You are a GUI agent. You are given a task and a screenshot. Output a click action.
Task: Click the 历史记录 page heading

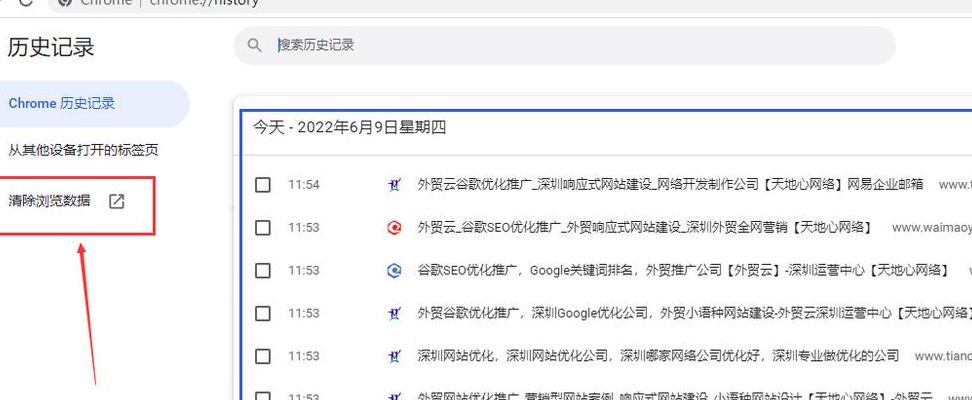tap(51, 48)
